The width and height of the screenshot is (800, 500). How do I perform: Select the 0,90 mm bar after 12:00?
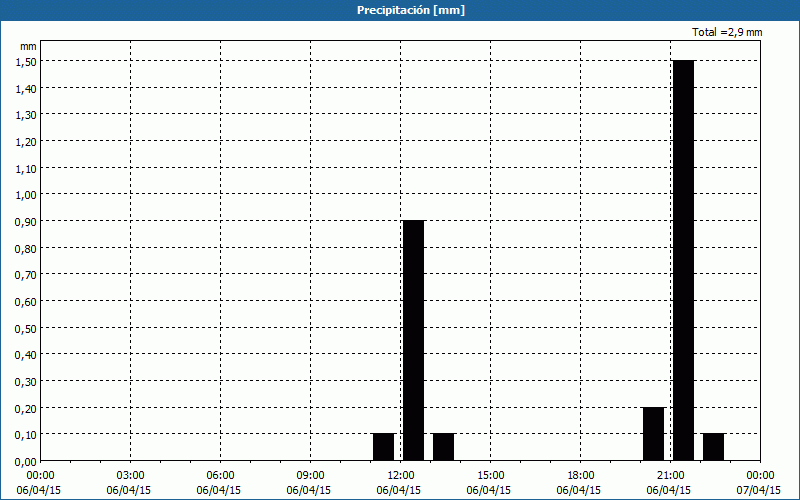point(413,340)
